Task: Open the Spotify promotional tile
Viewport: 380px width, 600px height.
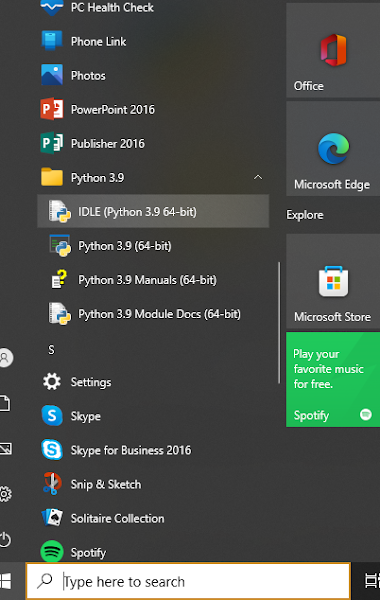Action: (333, 379)
